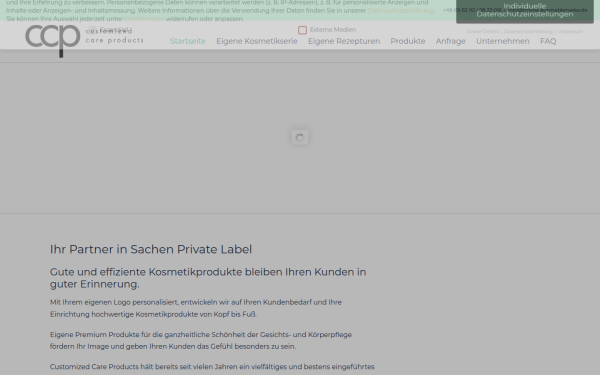Select the Anfrage menu item
This screenshot has height=375, width=600.
coord(451,41)
